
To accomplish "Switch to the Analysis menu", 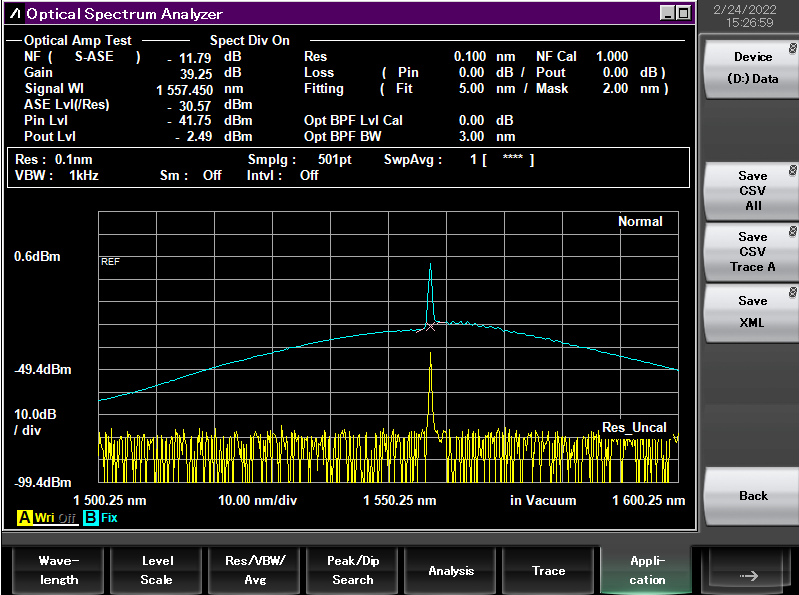I will click(451, 571).
